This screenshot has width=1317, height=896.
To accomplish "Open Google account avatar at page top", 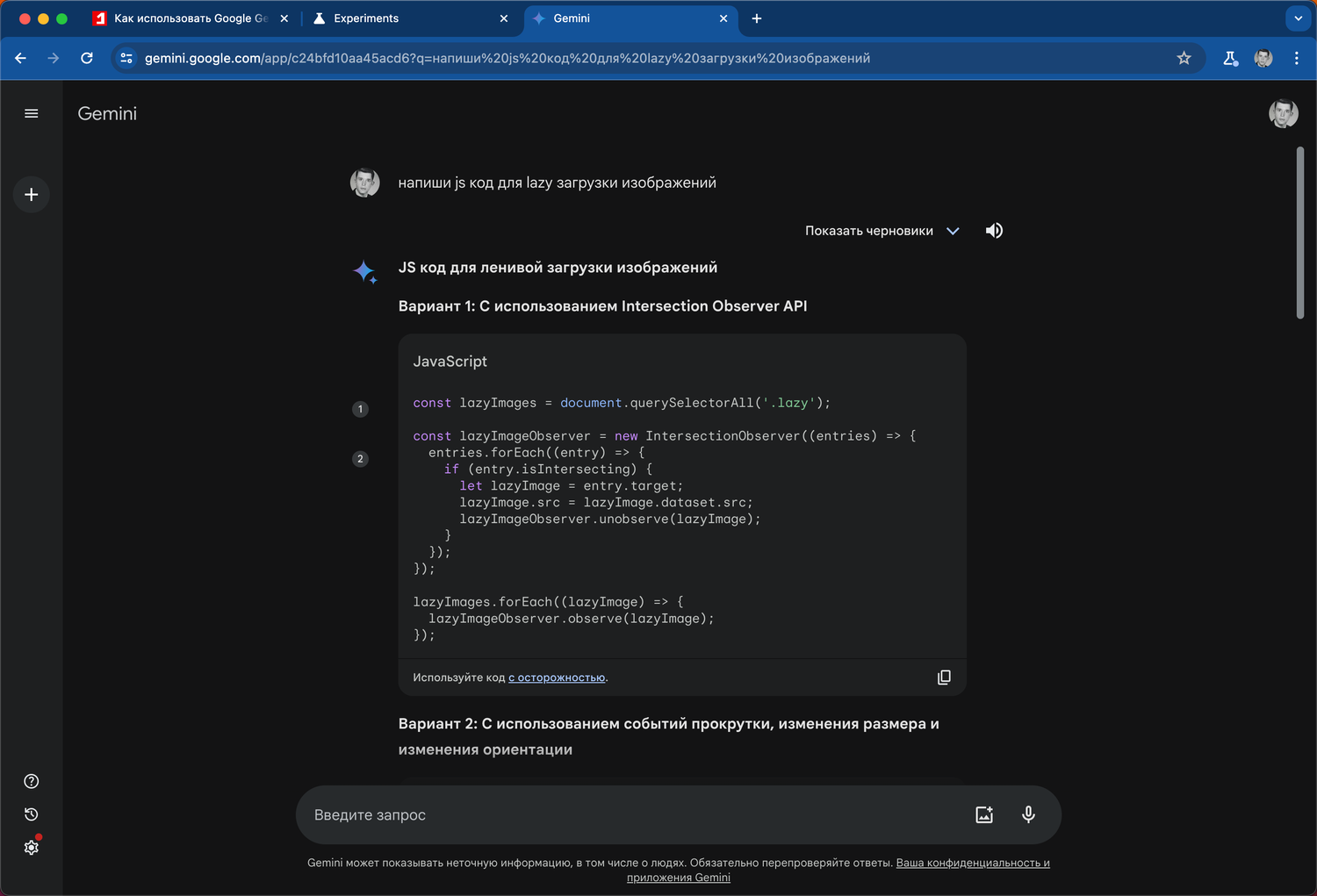I will [1284, 113].
